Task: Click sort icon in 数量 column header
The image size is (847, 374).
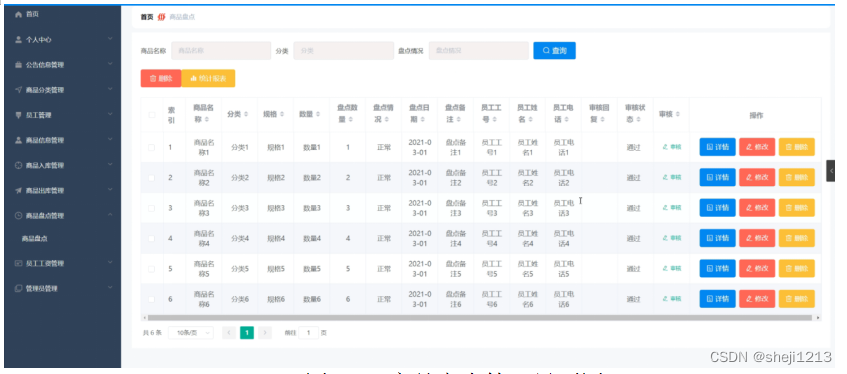Action: point(318,115)
